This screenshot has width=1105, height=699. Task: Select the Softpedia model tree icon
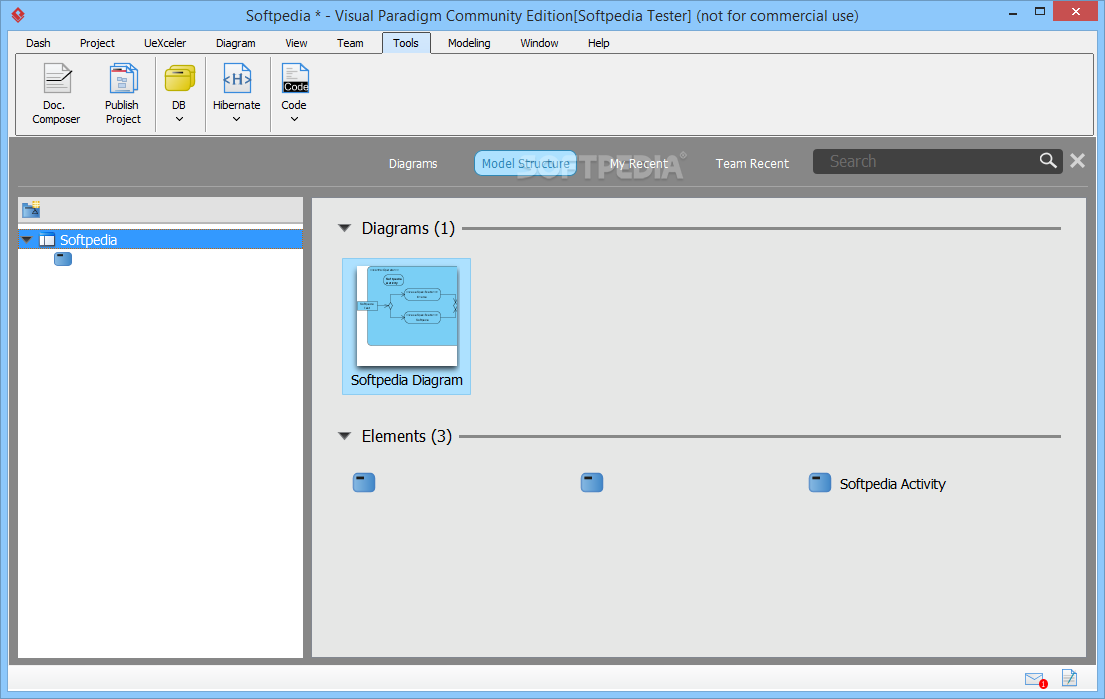[47, 240]
